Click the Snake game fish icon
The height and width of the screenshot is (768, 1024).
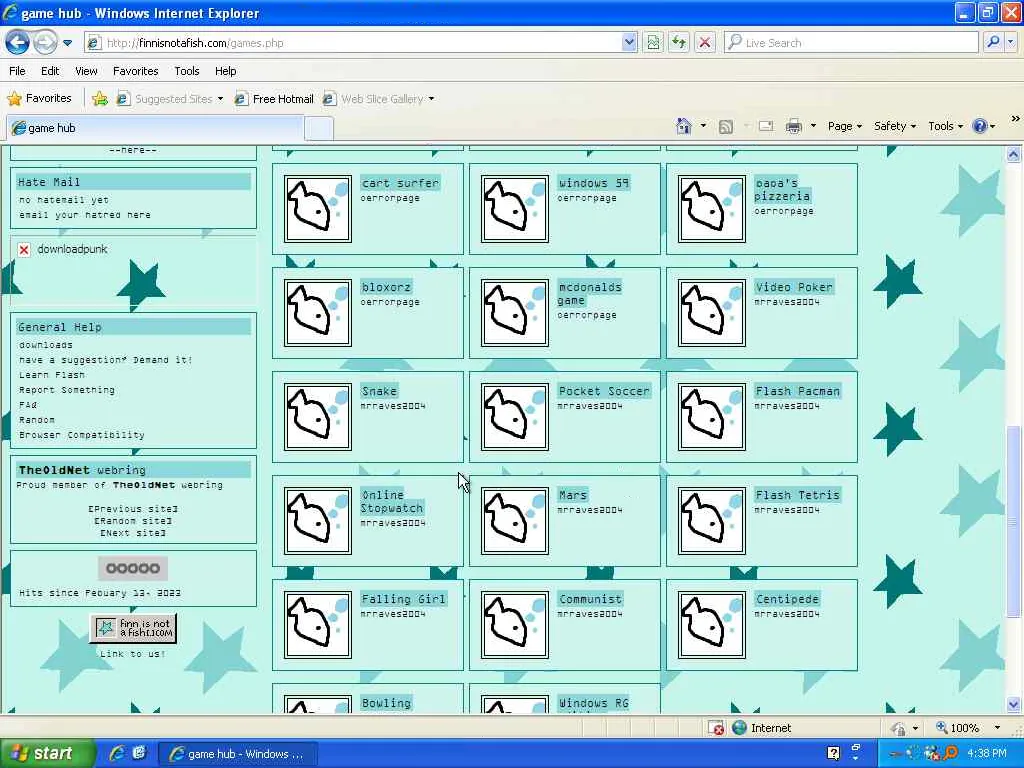click(x=318, y=417)
